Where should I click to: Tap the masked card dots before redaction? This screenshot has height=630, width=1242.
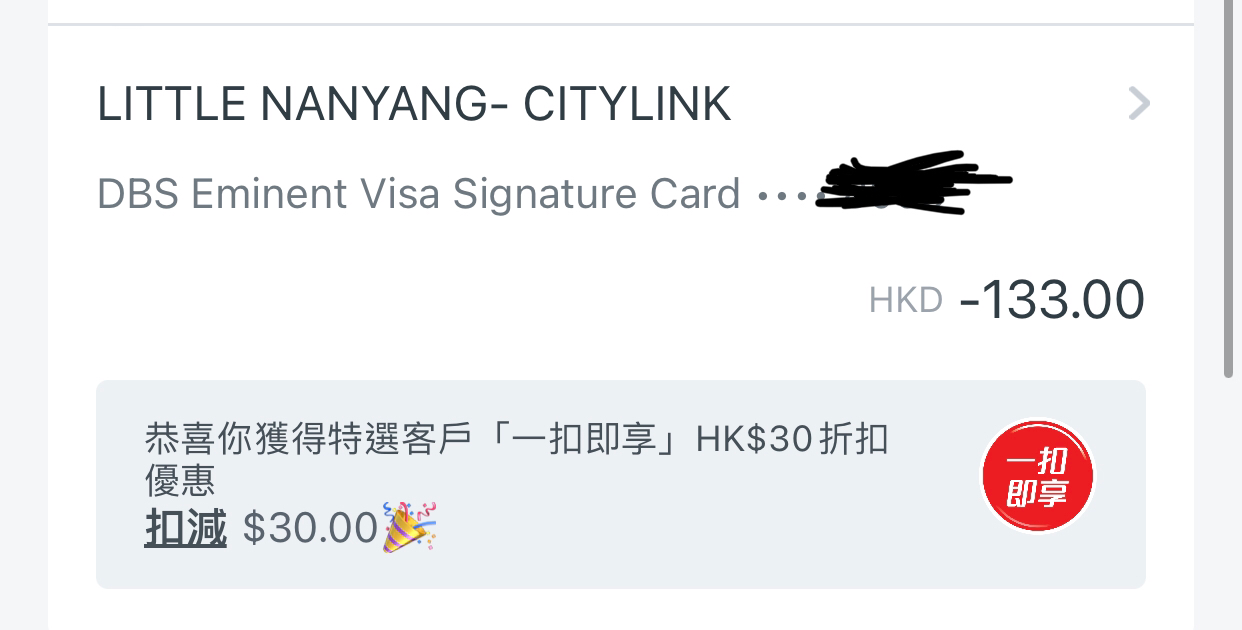coord(786,196)
